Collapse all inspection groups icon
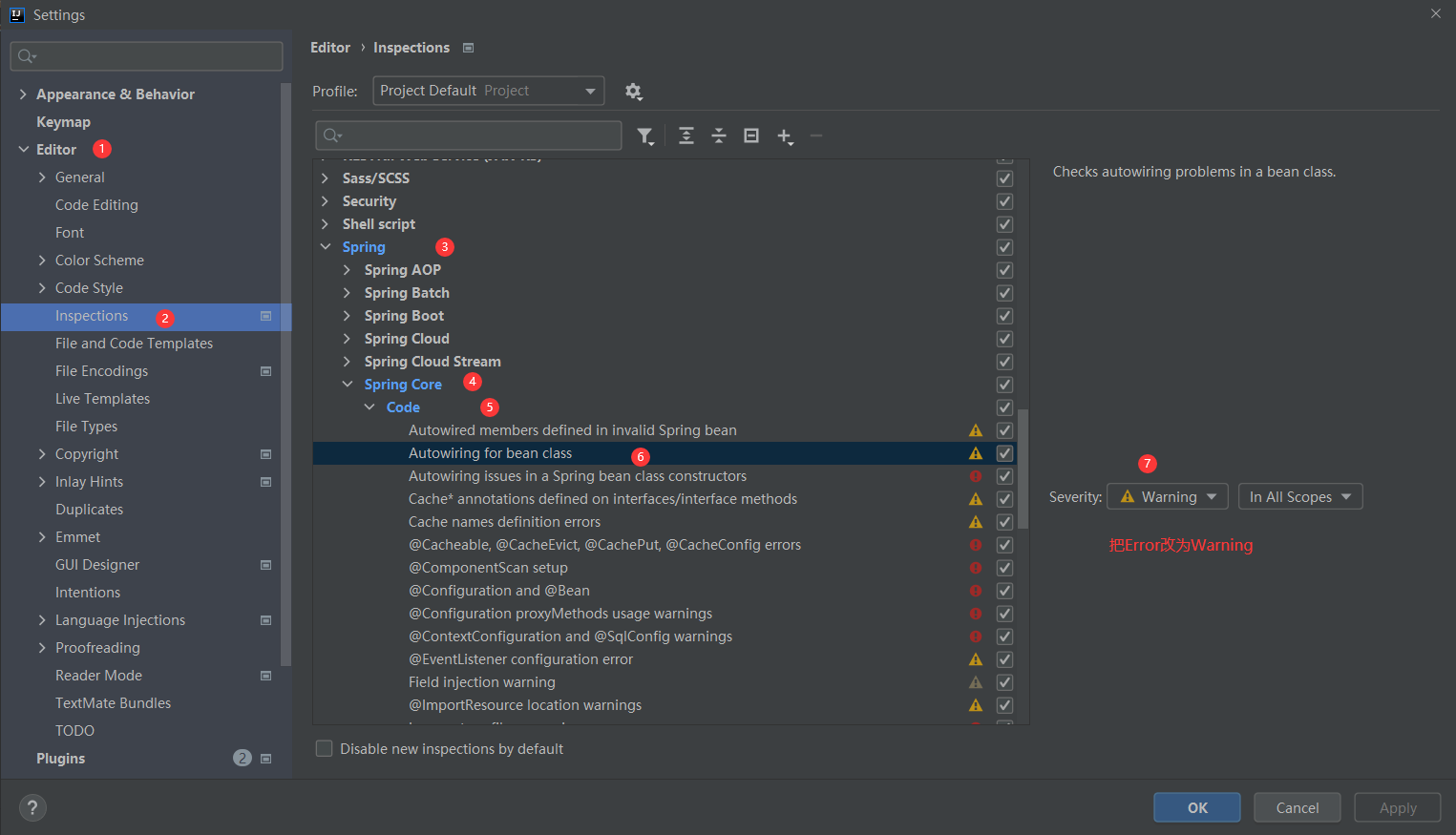This screenshot has width=1456, height=835. 719,136
